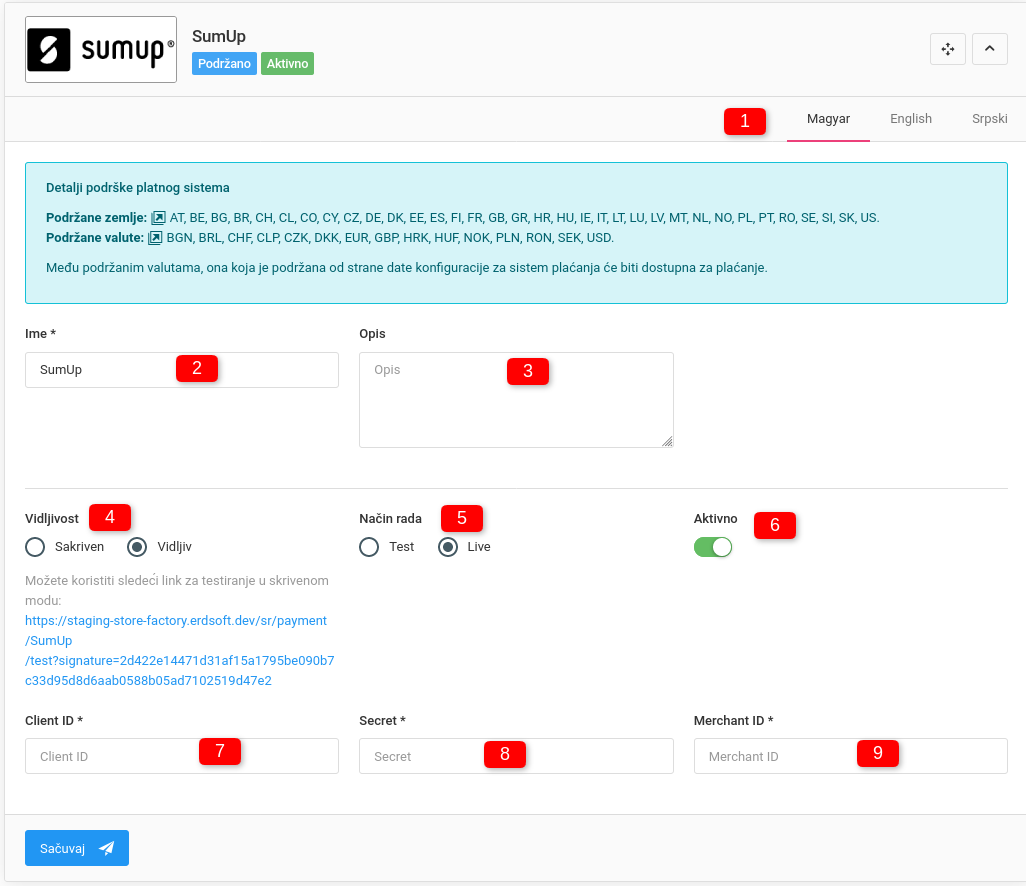This screenshot has width=1026, height=886.
Task: Toggle the Aktivno switch off
Action: 713,547
